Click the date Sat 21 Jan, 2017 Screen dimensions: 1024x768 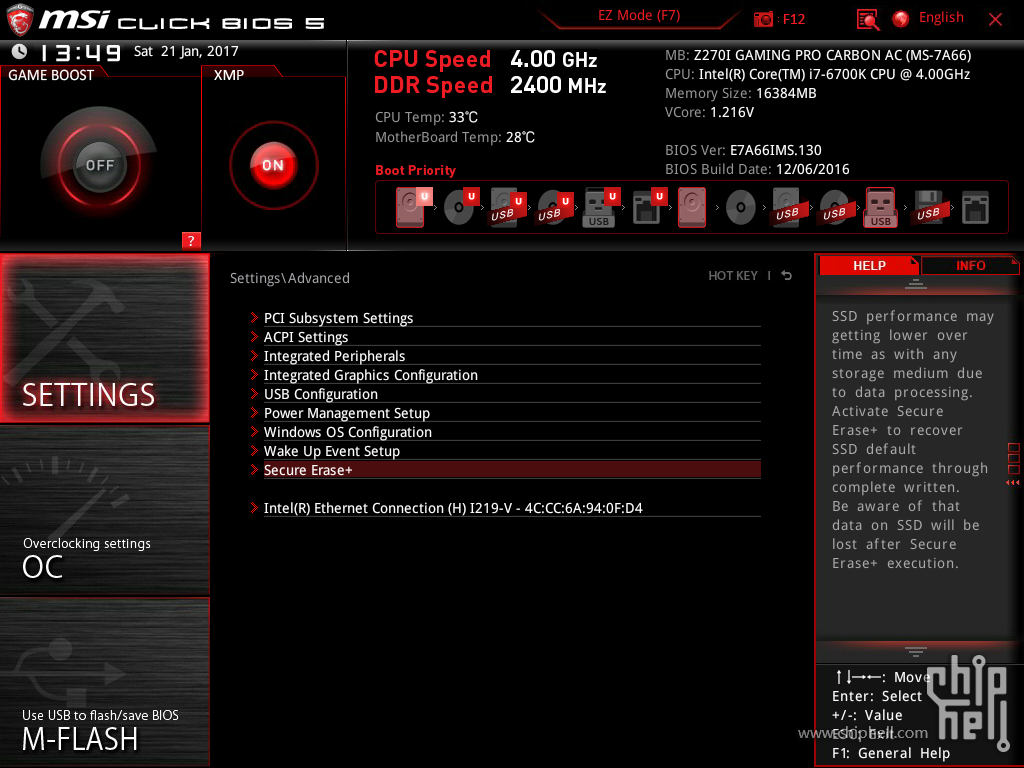[x=186, y=51]
